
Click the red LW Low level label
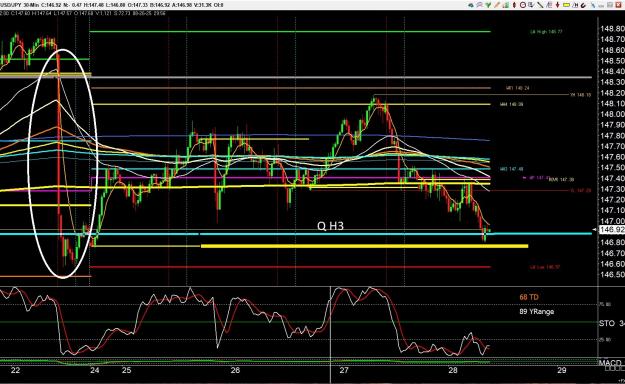click(545, 267)
